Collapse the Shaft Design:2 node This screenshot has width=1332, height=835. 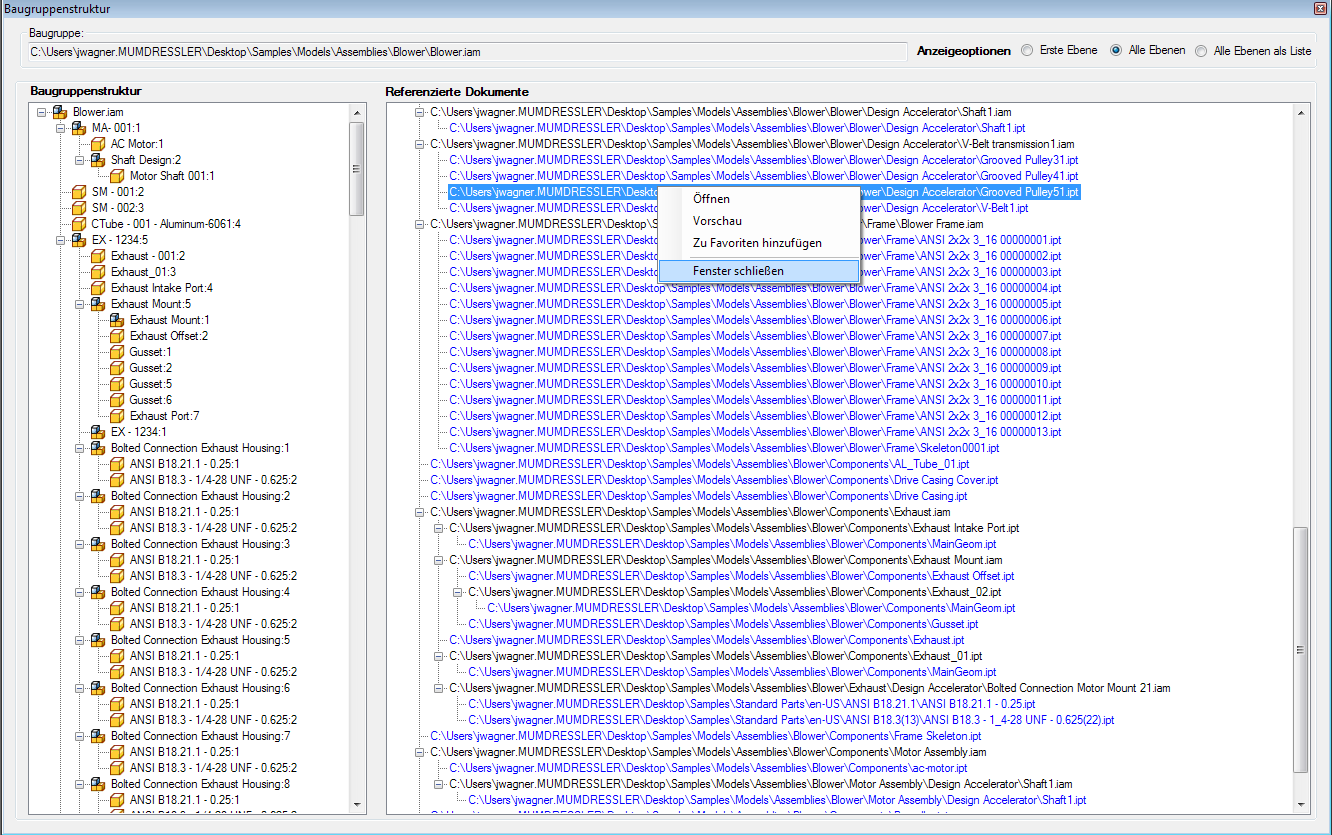80,160
